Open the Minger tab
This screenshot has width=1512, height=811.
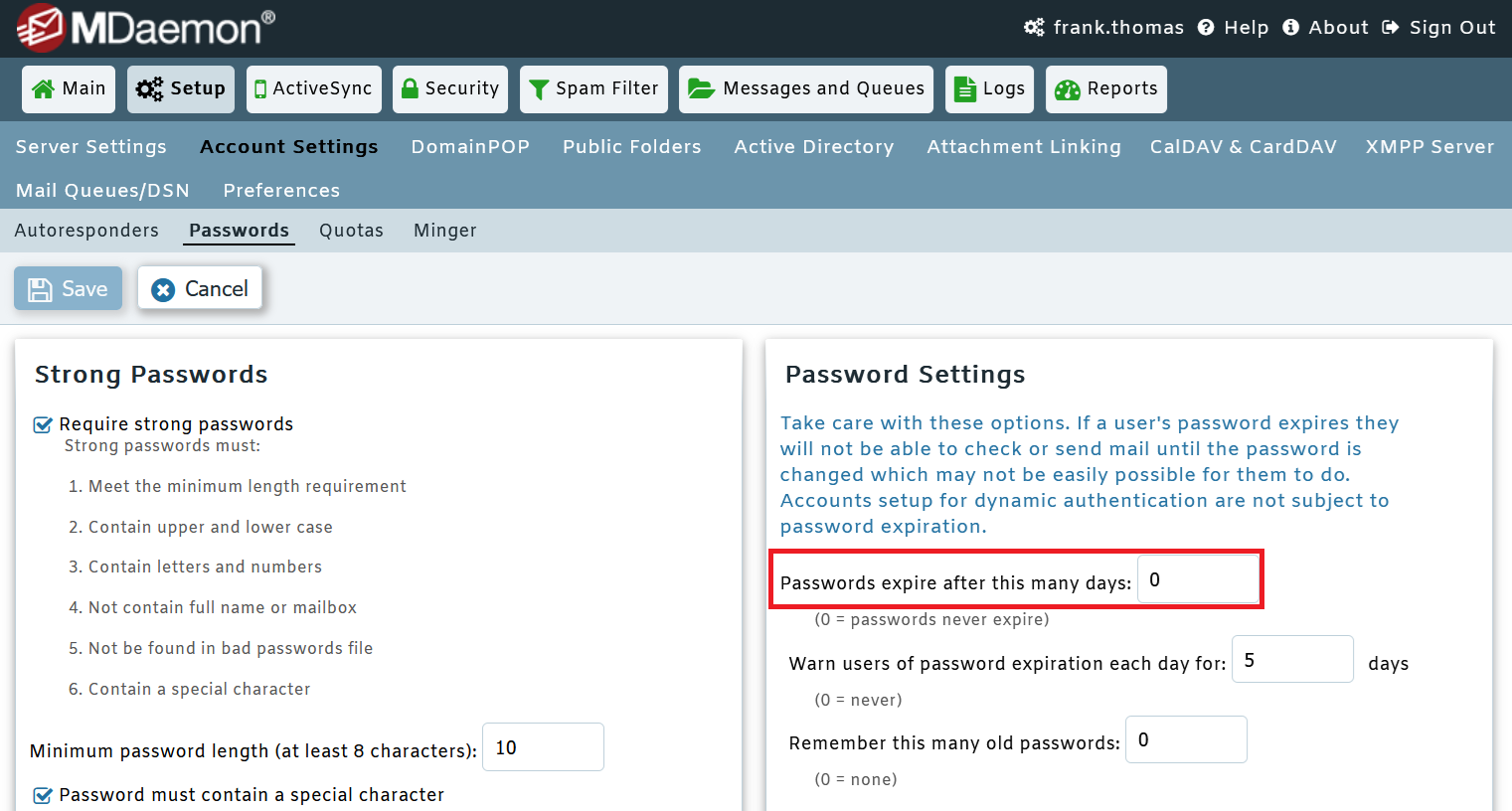click(444, 230)
